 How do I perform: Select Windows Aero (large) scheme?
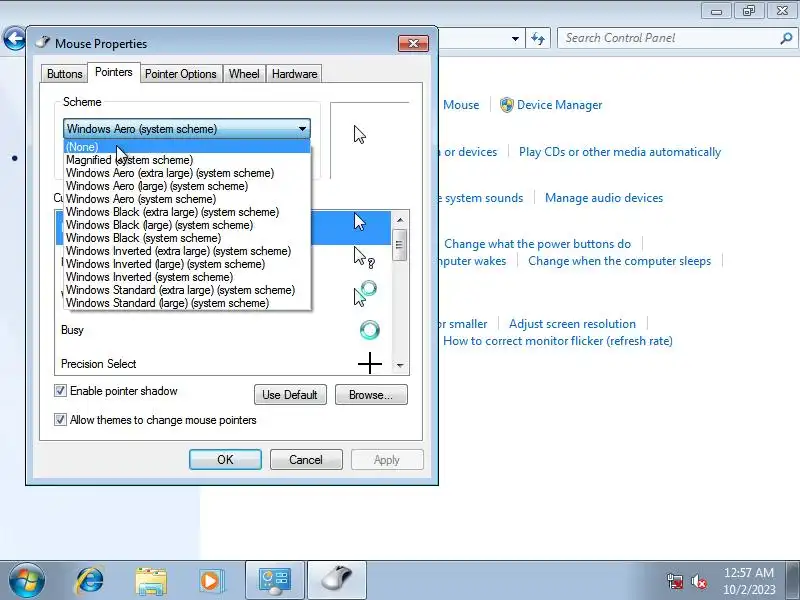point(187,186)
